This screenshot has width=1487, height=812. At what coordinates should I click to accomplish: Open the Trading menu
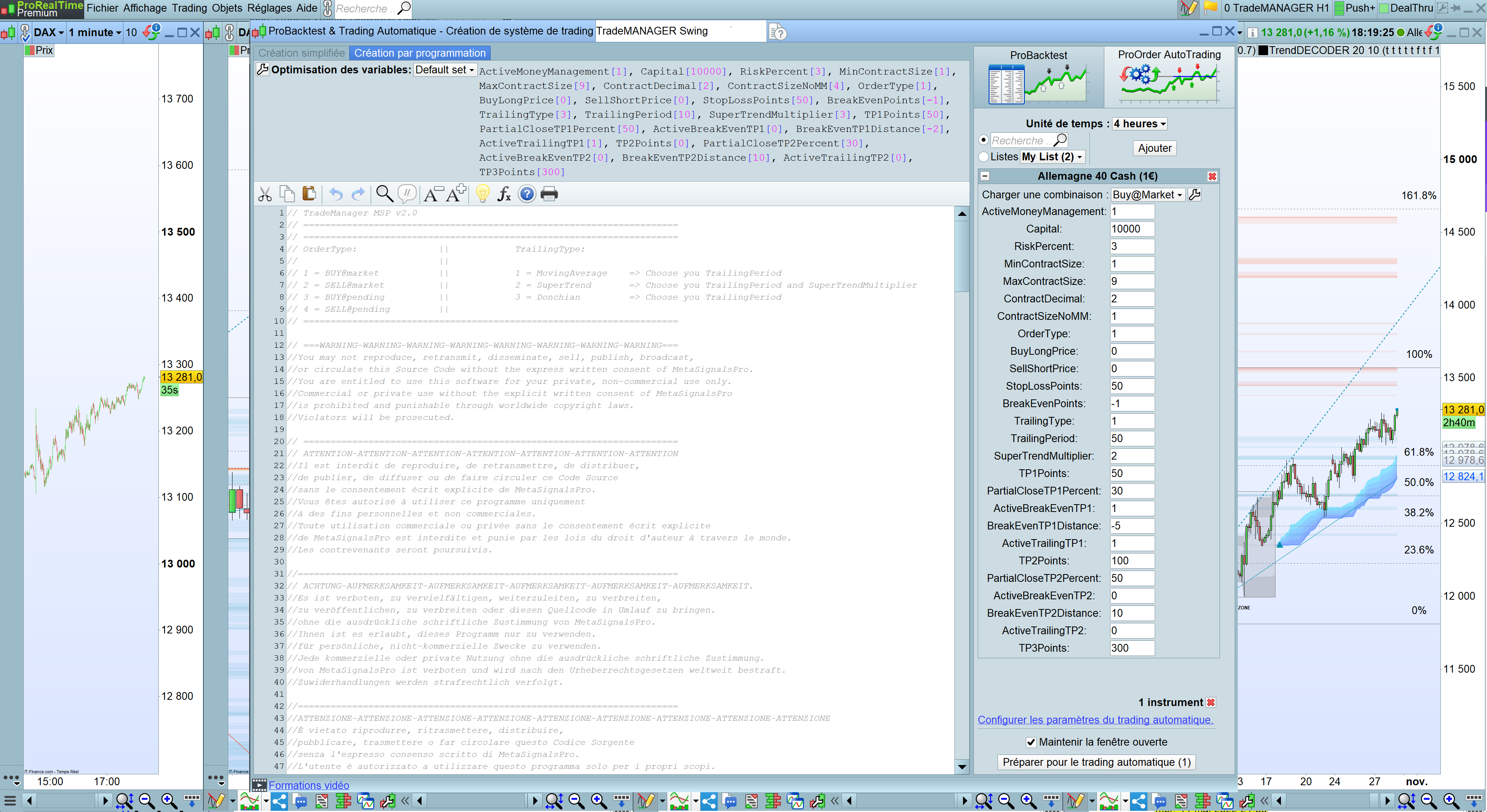[x=189, y=8]
